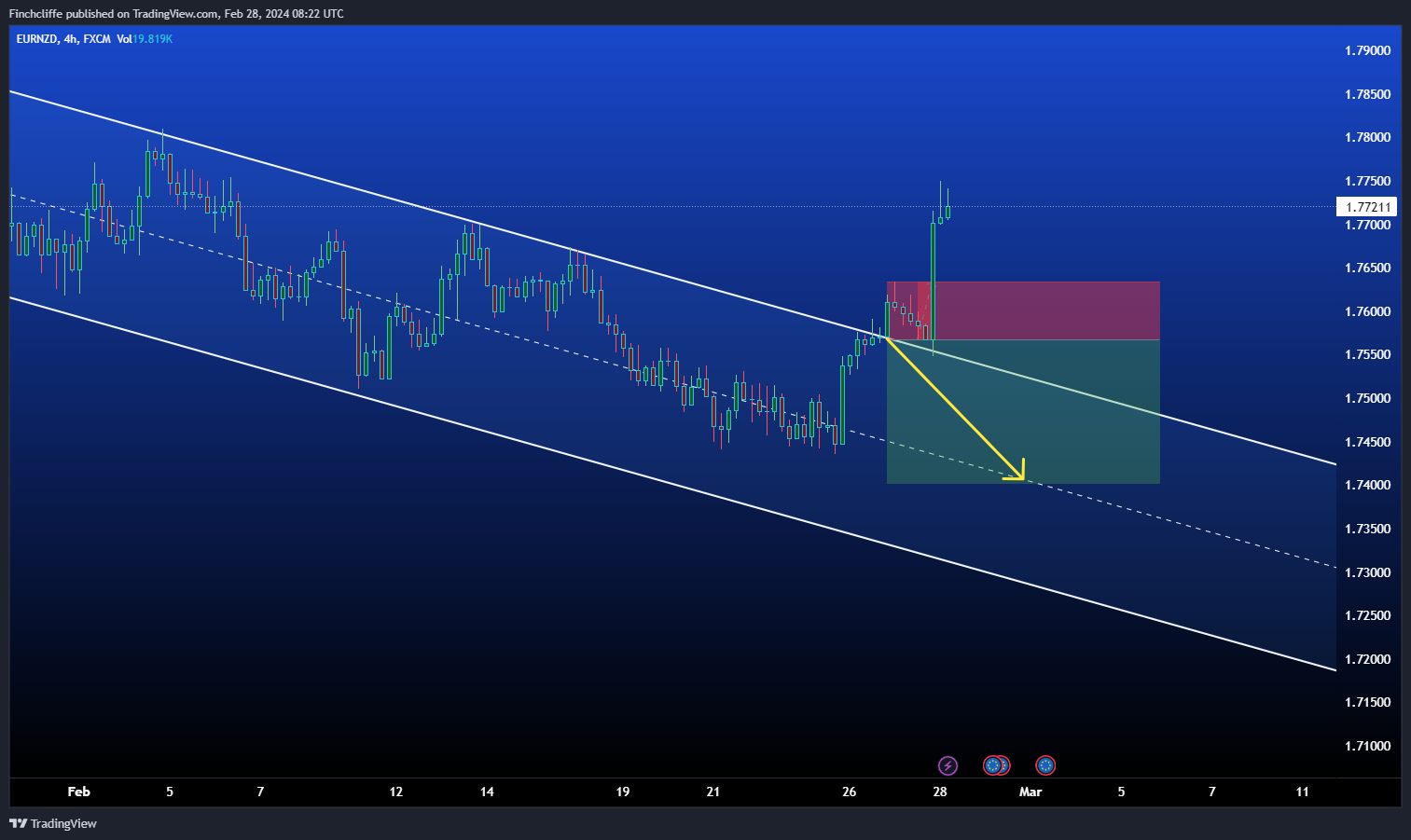Click the 19 date label on time axis
Viewport: 1411px width, 840px height.
[623, 792]
